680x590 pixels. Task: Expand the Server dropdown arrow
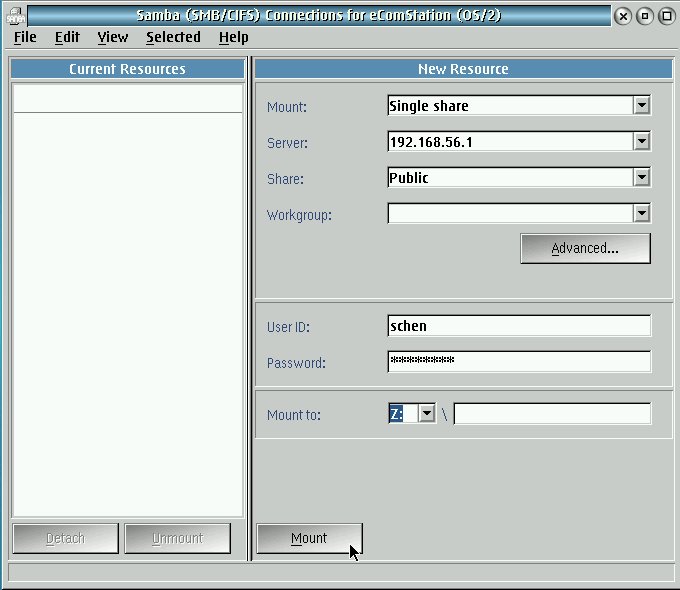click(x=641, y=141)
